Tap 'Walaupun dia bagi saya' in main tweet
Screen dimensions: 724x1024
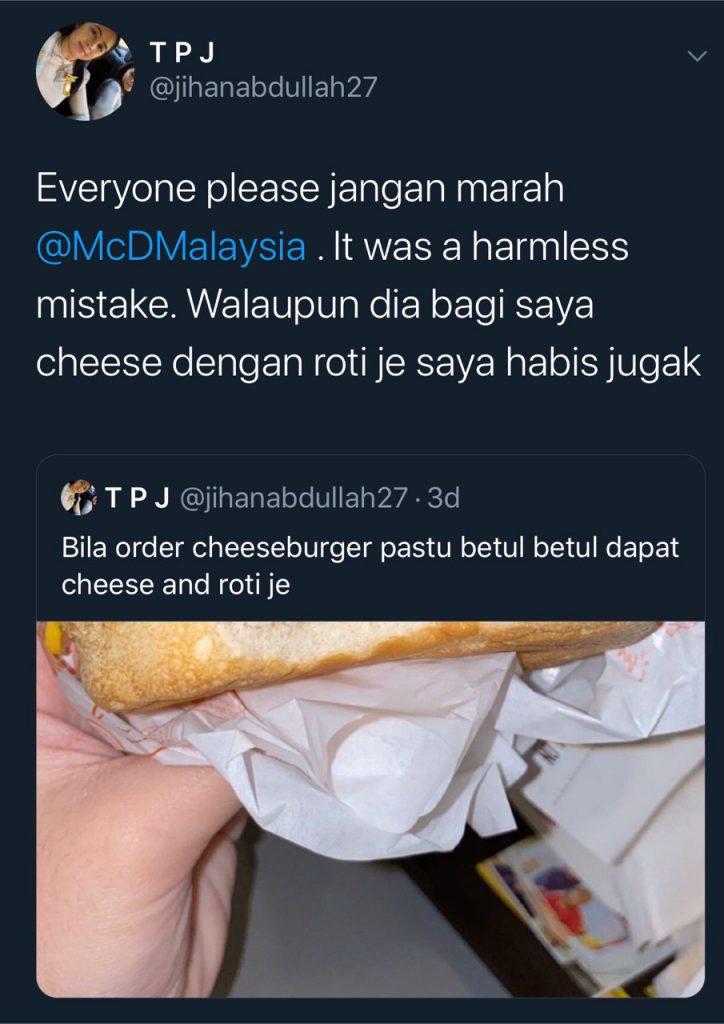[x=391, y=307]
